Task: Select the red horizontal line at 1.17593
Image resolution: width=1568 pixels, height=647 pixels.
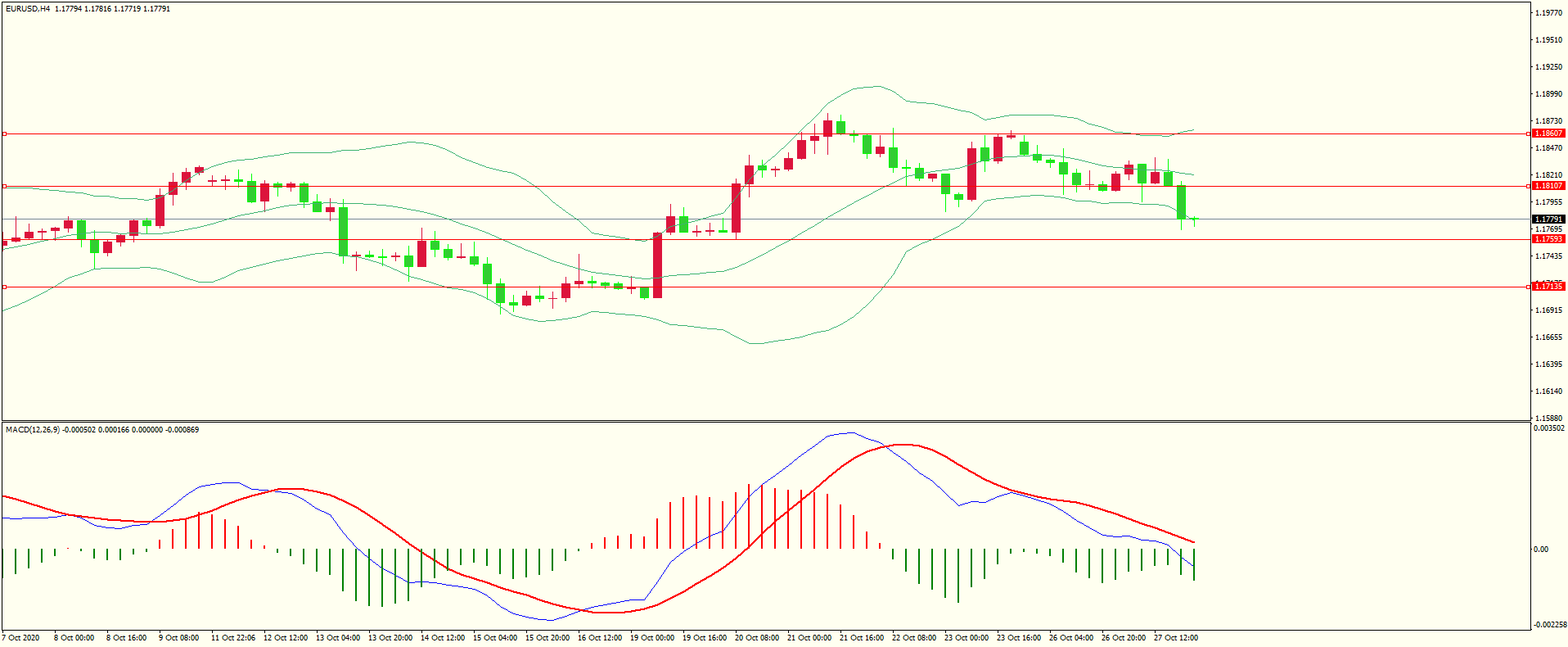Action: 765,240
